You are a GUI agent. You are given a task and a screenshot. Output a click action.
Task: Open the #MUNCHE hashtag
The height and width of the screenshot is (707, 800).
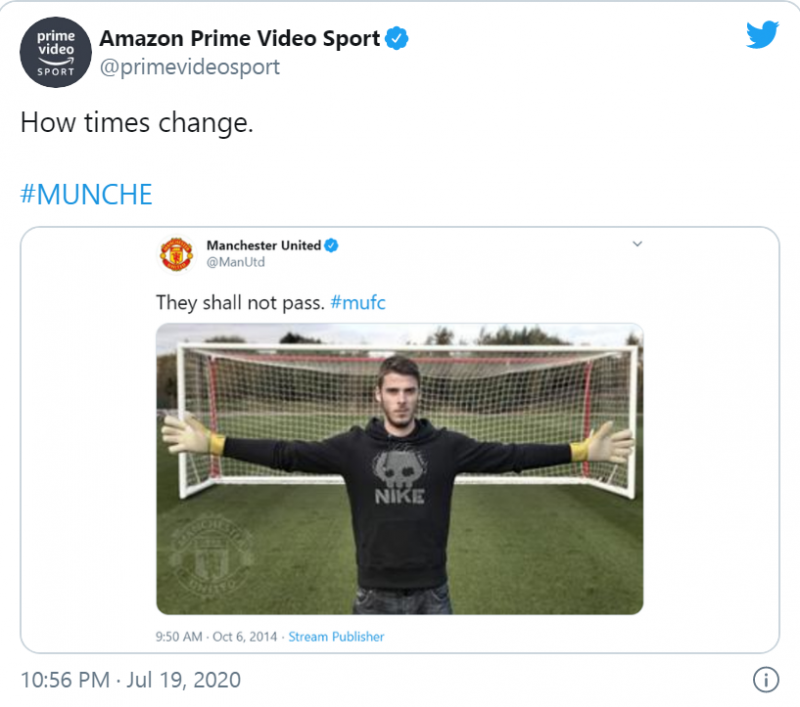pos(86,194)
